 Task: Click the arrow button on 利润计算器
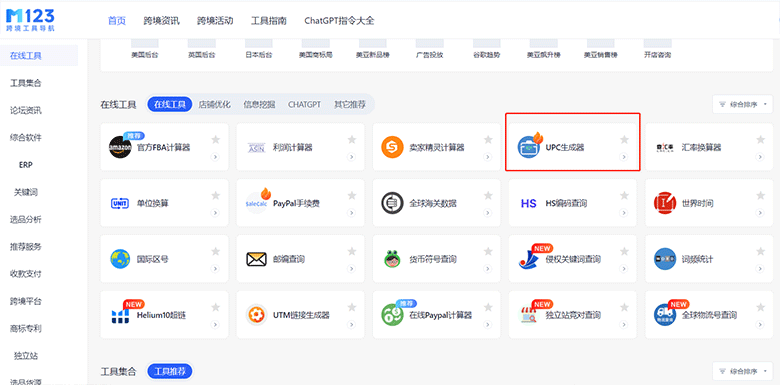tap(352, 157)
